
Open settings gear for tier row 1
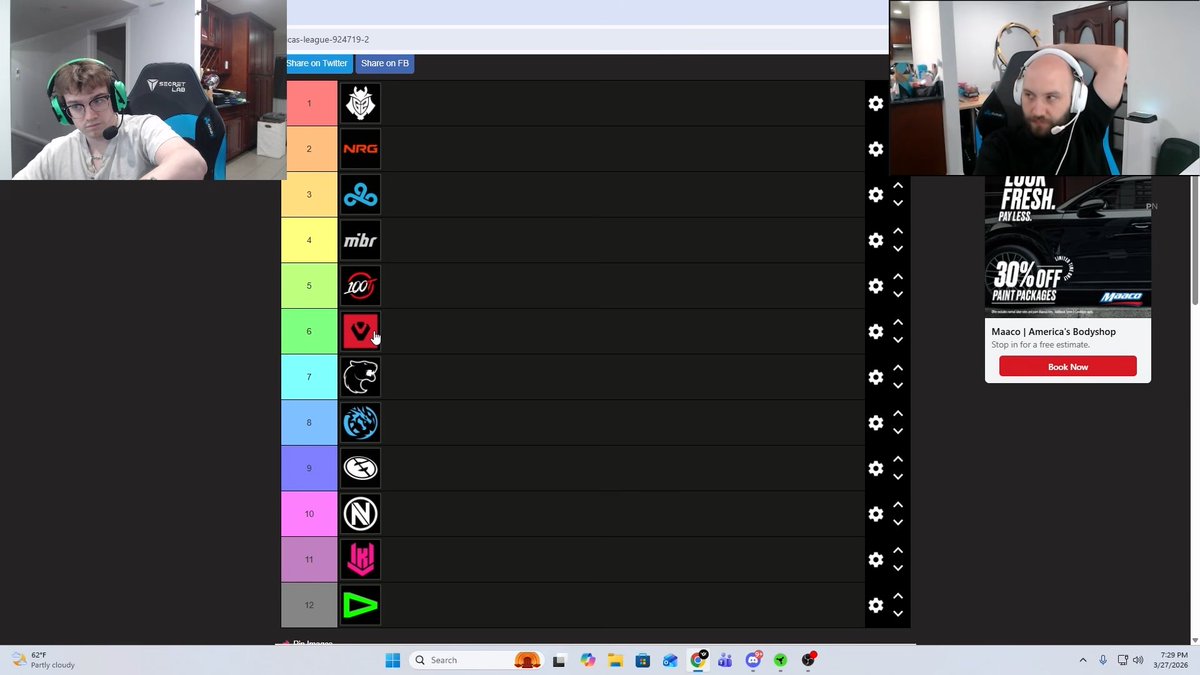coord(876,104)
